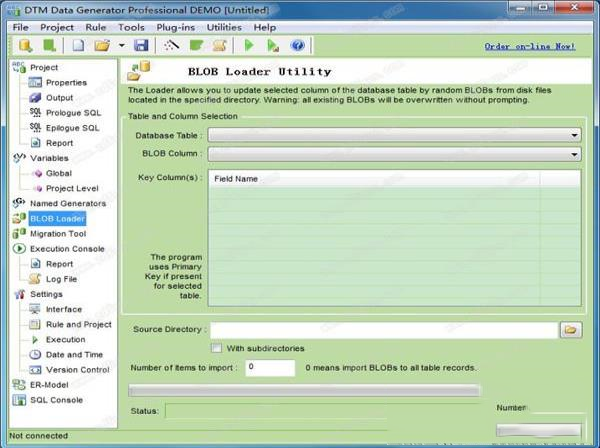
Task: Browse source directory with folder button
Action: coord(571,330)
